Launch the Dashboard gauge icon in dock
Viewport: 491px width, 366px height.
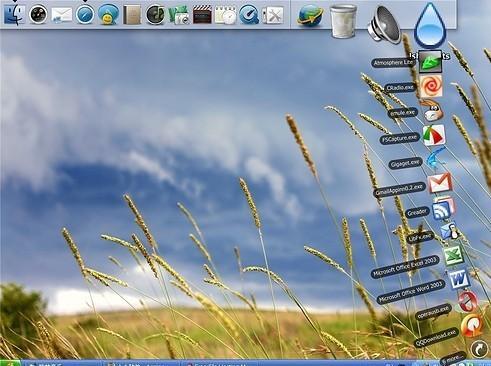click(38, 15)
